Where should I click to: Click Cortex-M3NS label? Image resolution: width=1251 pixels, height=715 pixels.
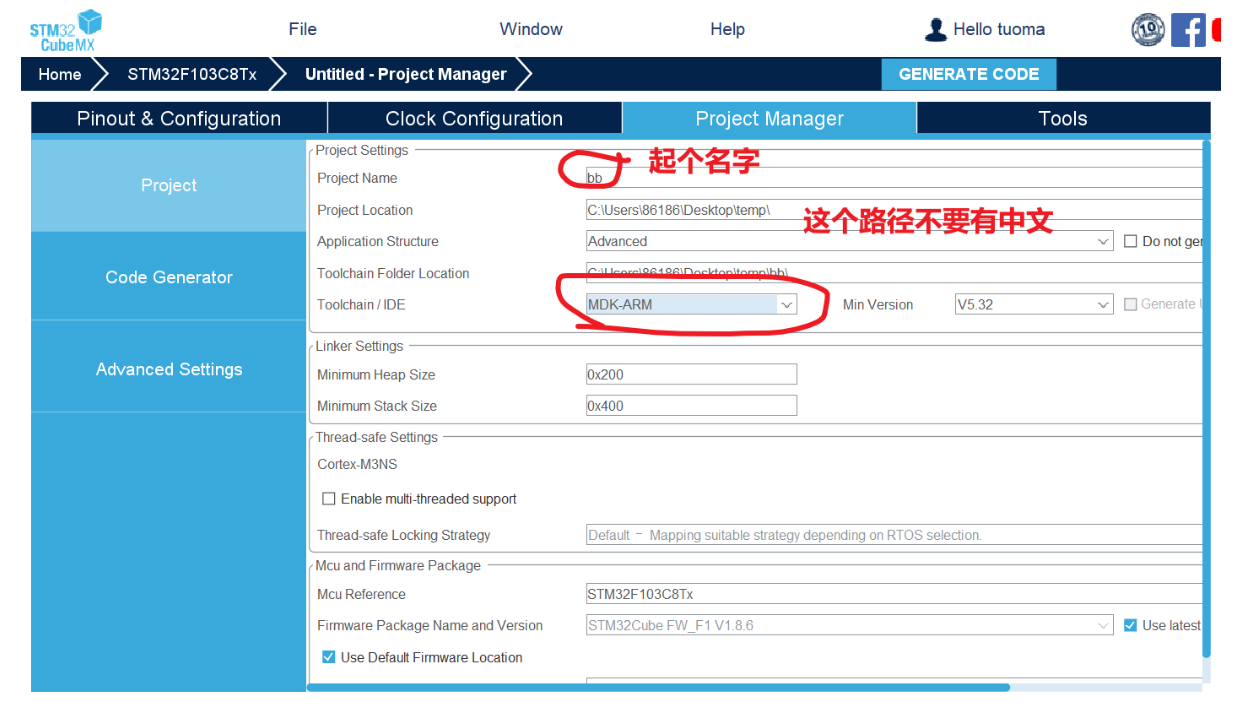click(357, 464)
